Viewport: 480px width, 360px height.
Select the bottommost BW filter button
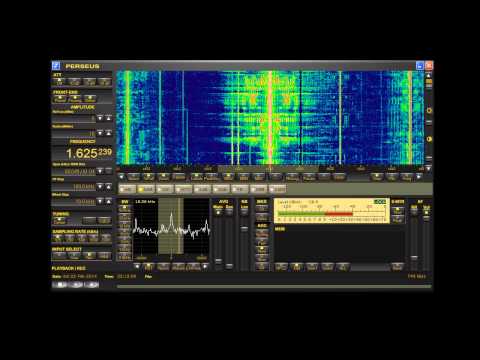point(125,257)
